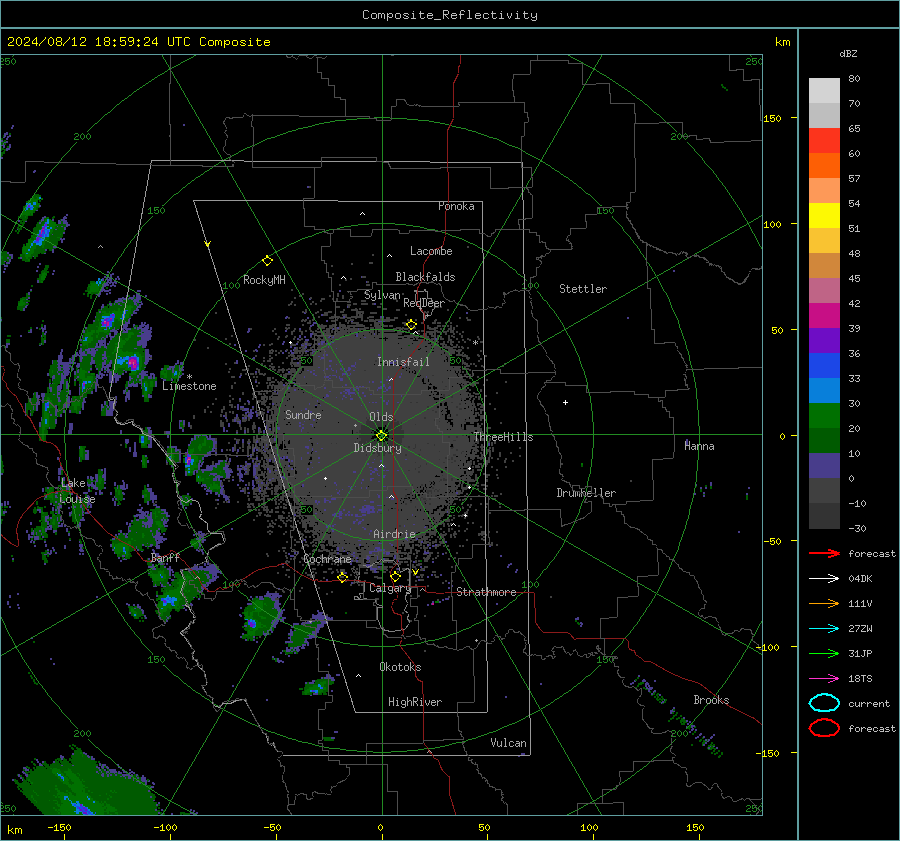The height and width of the screenshot is (841, 900).
Task: Click the yellow diamond marker below RedDeer
Action: [x=412, y=325]
